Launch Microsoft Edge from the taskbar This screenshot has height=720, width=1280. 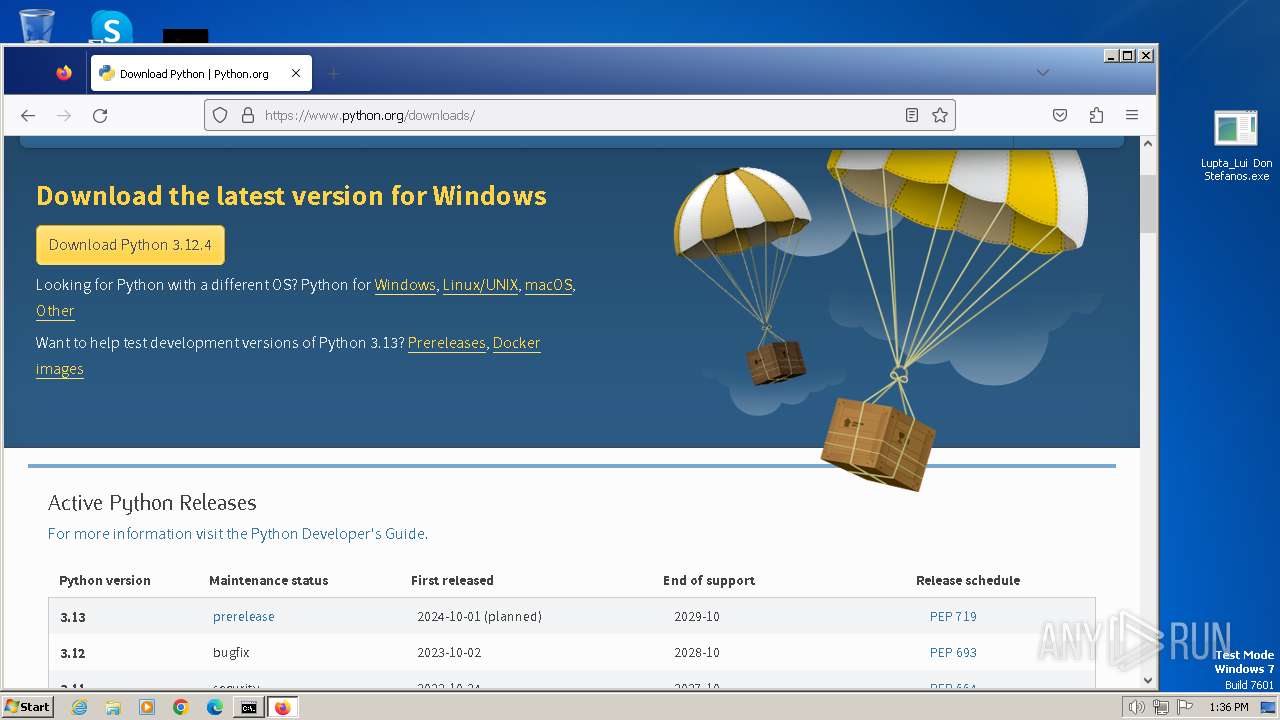coord(215,707)
